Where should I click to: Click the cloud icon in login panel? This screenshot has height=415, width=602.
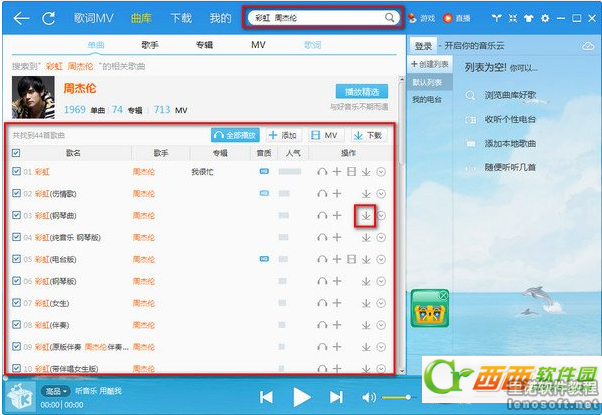click(588, 46)
